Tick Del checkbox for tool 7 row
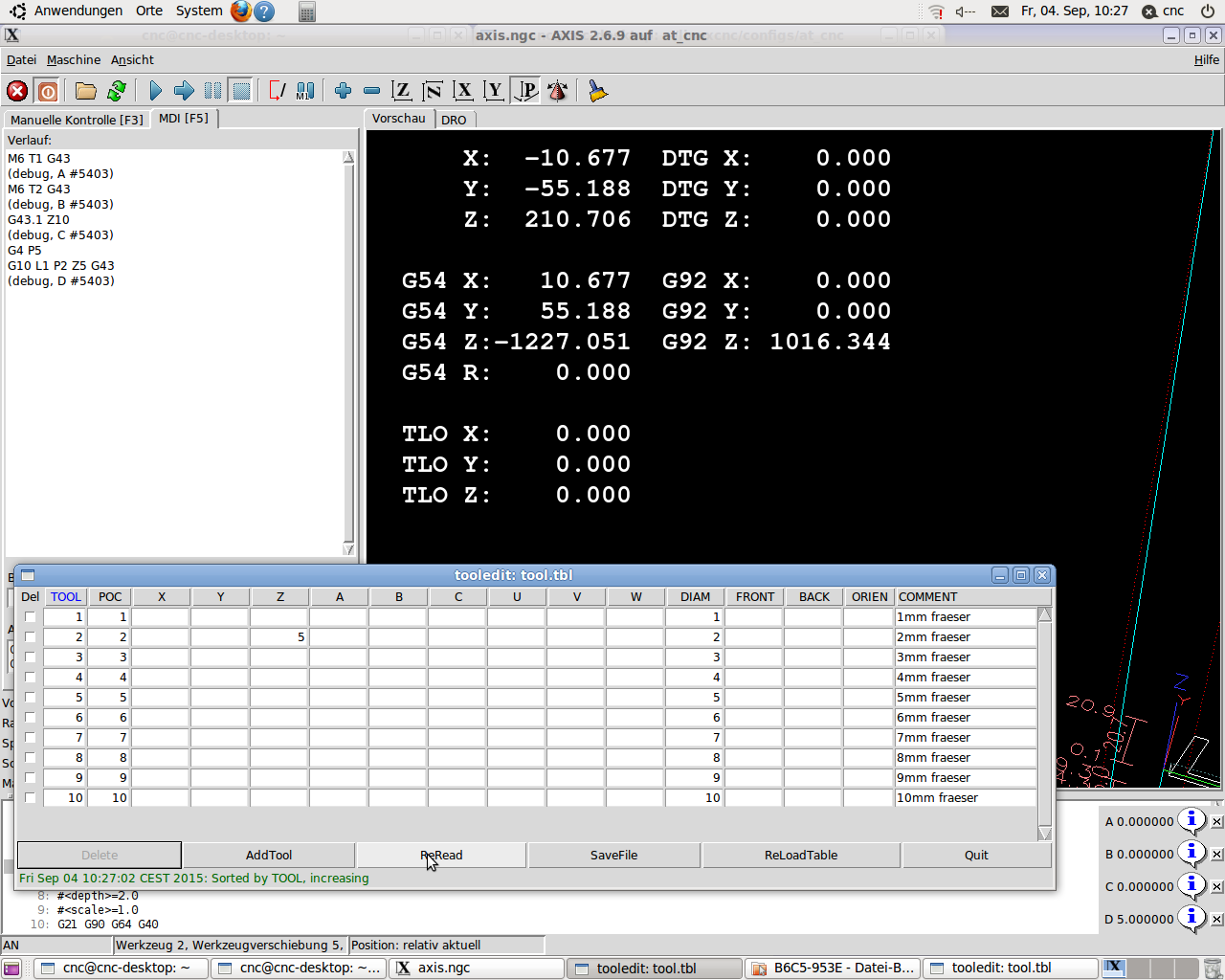Viewport: 1225px width, 980px height. pos(30,738)
